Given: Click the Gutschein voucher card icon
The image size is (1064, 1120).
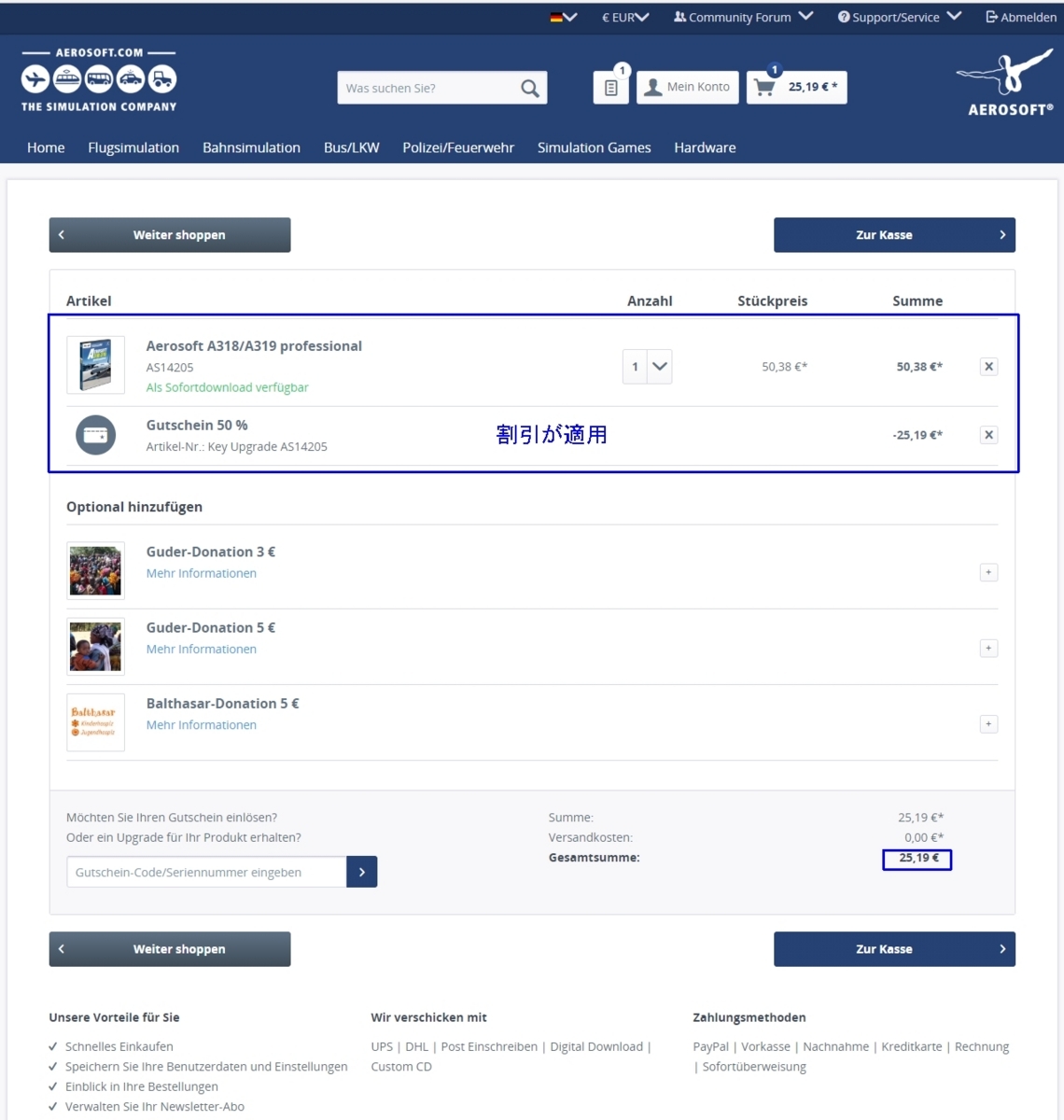Looking at the screenshot, I should coord(95,435).
